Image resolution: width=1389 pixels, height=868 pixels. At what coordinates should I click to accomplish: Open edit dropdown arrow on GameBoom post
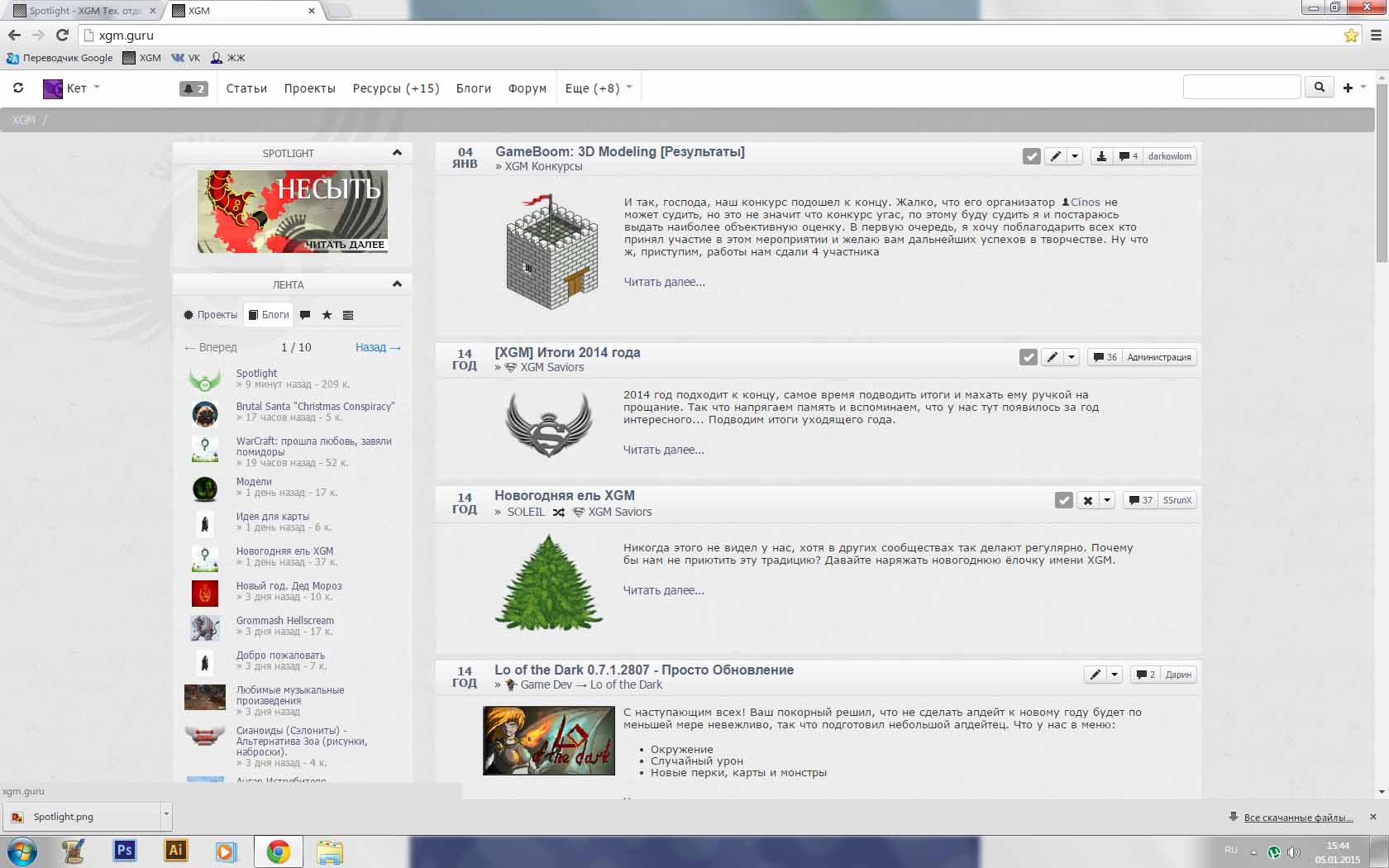[1075, 156]
